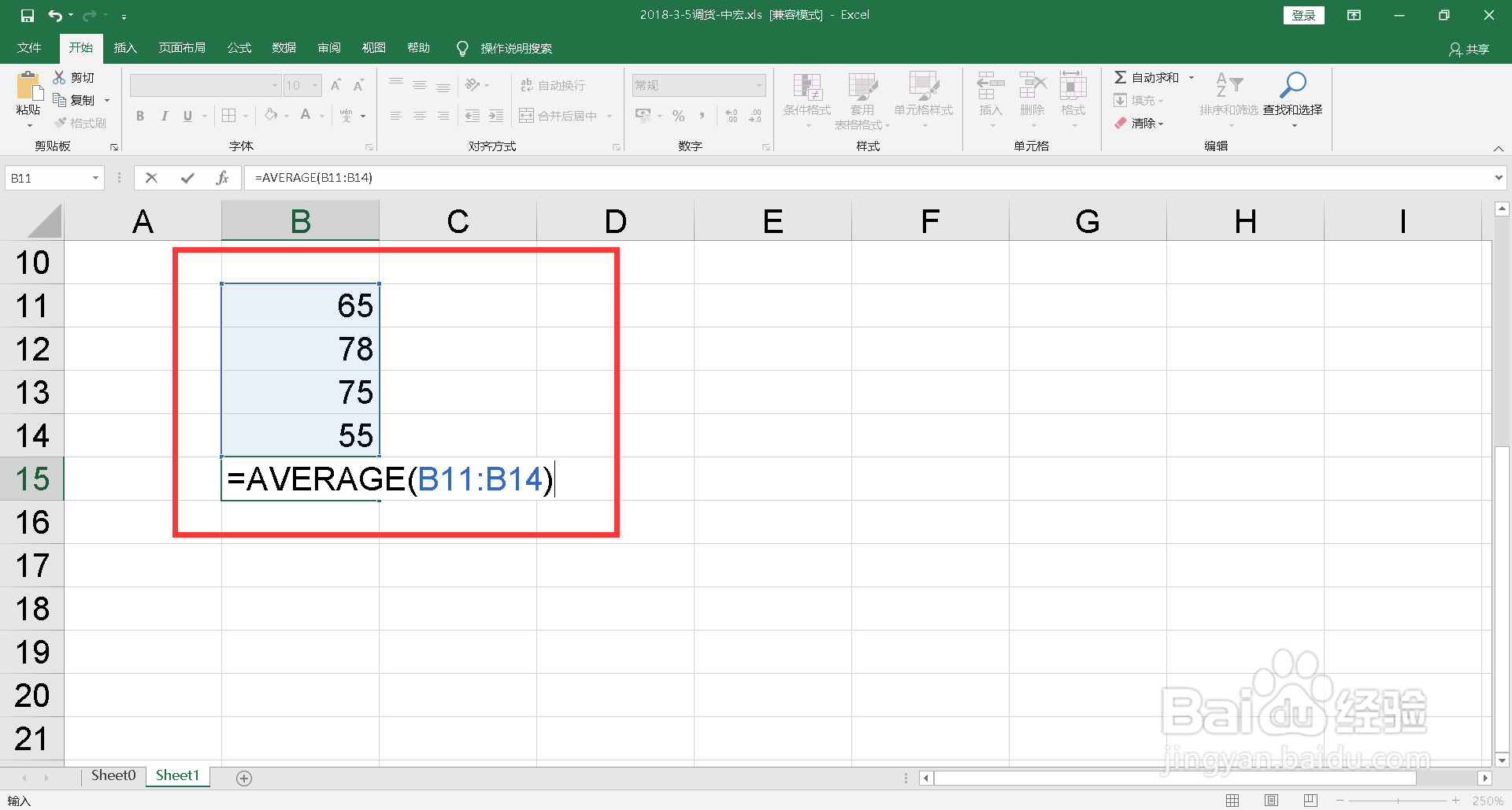Switch to 公式 (Formulas) tab
The height and width of the screenshot is (810, 1512).
tap(239, 48)
